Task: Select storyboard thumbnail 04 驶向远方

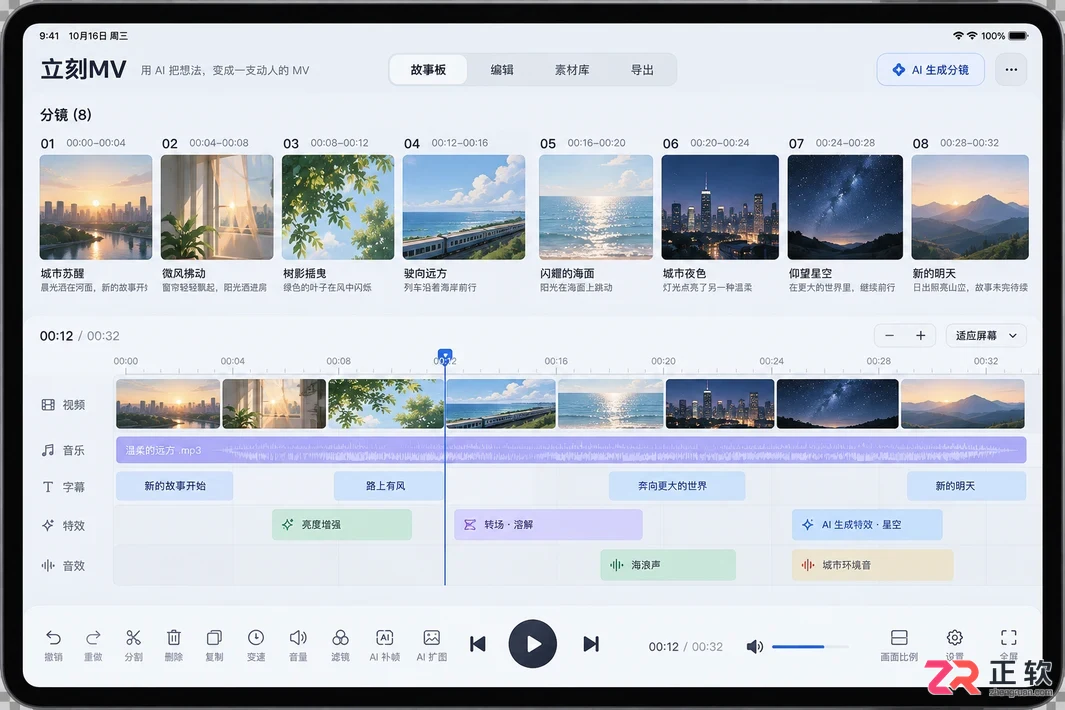Action: coord(464,207)
